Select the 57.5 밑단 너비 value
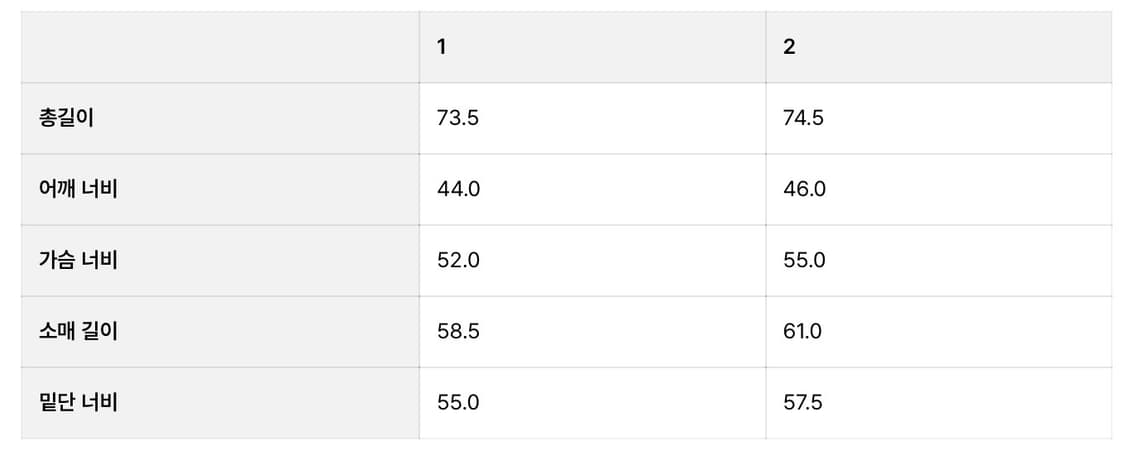Screen dimensions: 1125x451 [803, 402]
